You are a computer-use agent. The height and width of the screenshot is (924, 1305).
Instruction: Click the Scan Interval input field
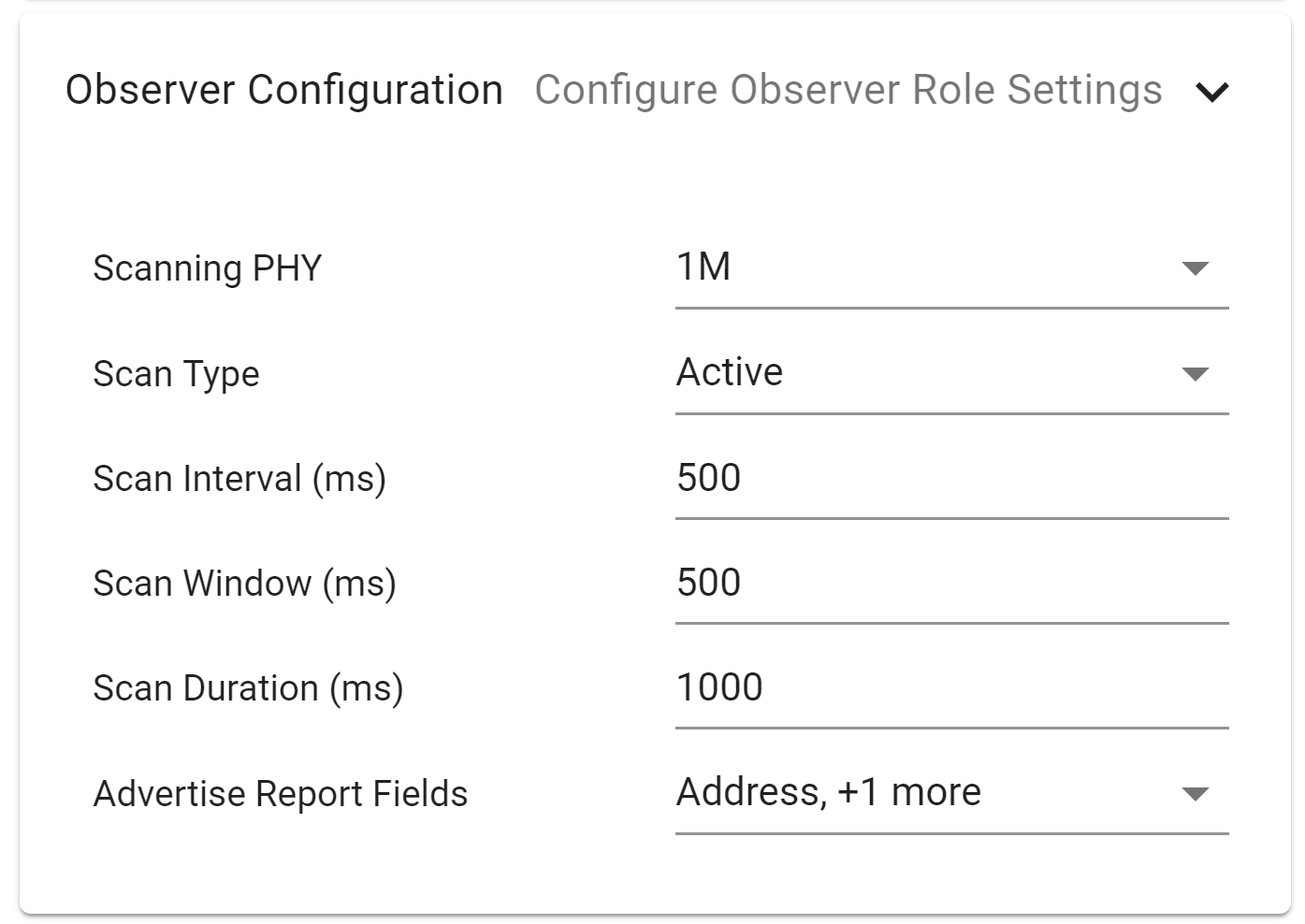click(x=950, y=479)
